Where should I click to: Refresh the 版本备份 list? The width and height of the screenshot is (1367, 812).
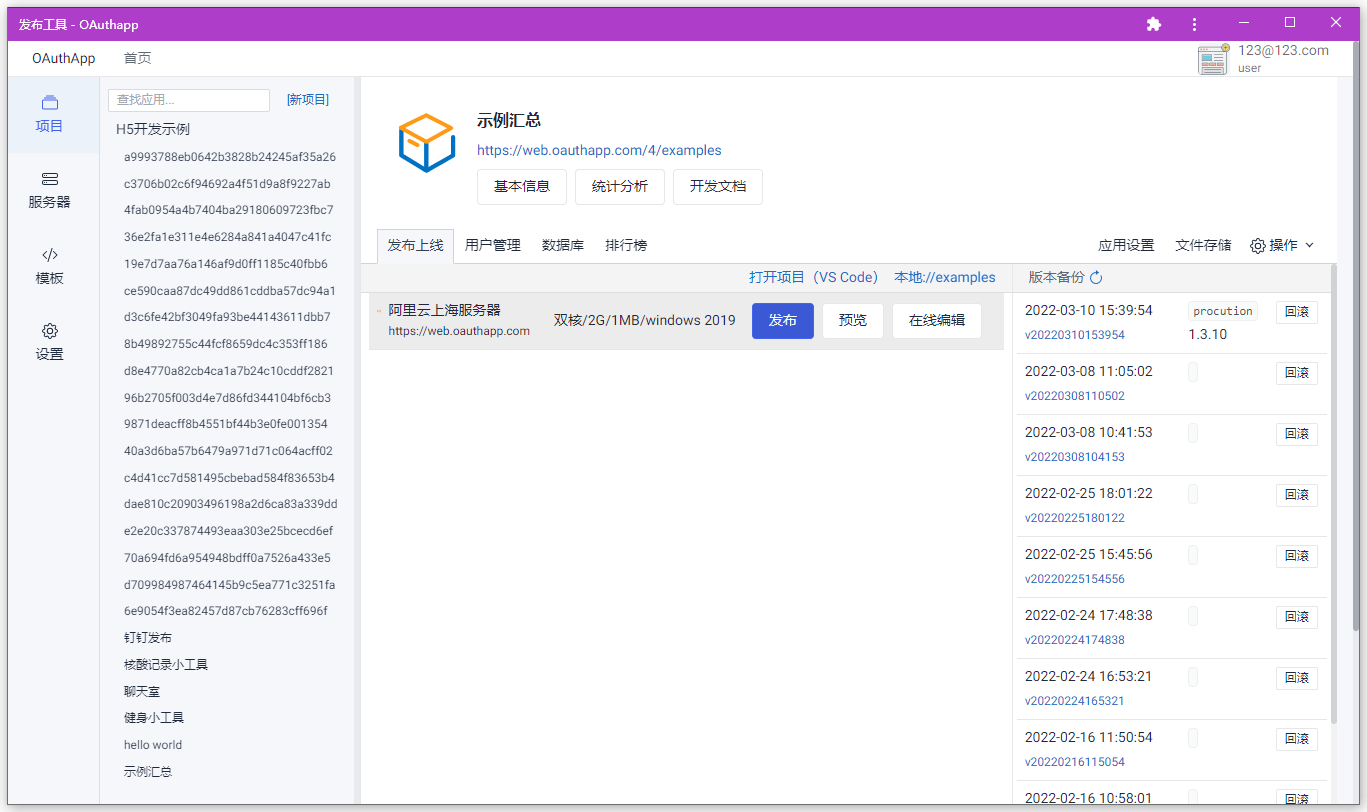point(1096,278)
